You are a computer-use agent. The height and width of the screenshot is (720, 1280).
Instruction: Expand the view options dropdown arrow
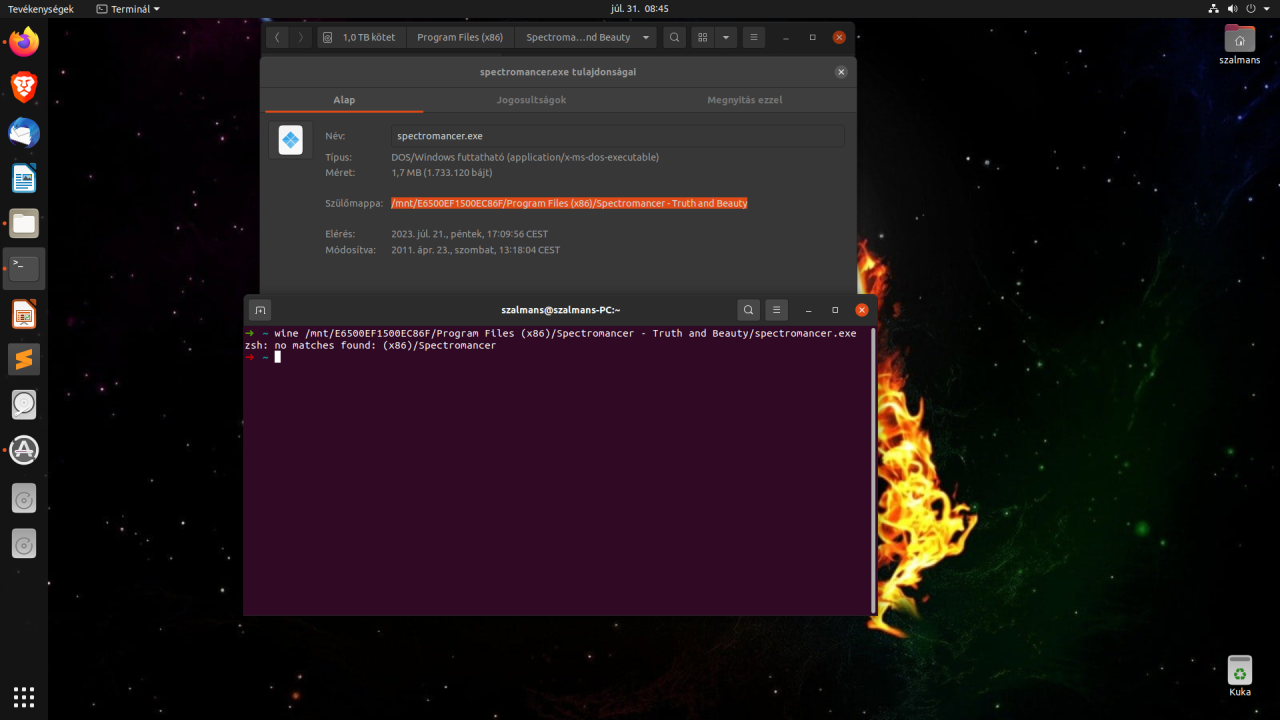tap(726, 37)
